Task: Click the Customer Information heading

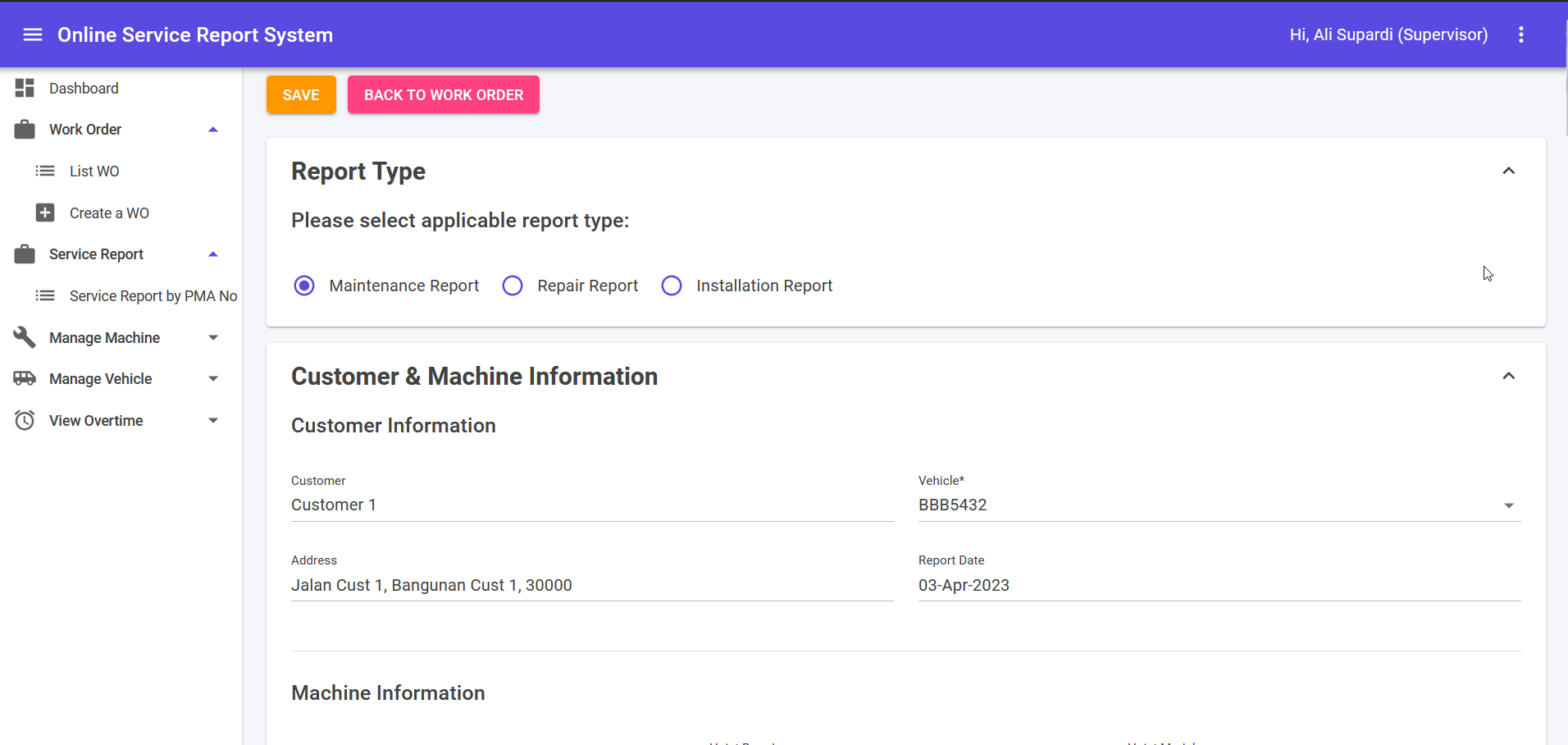Action: 394,426
